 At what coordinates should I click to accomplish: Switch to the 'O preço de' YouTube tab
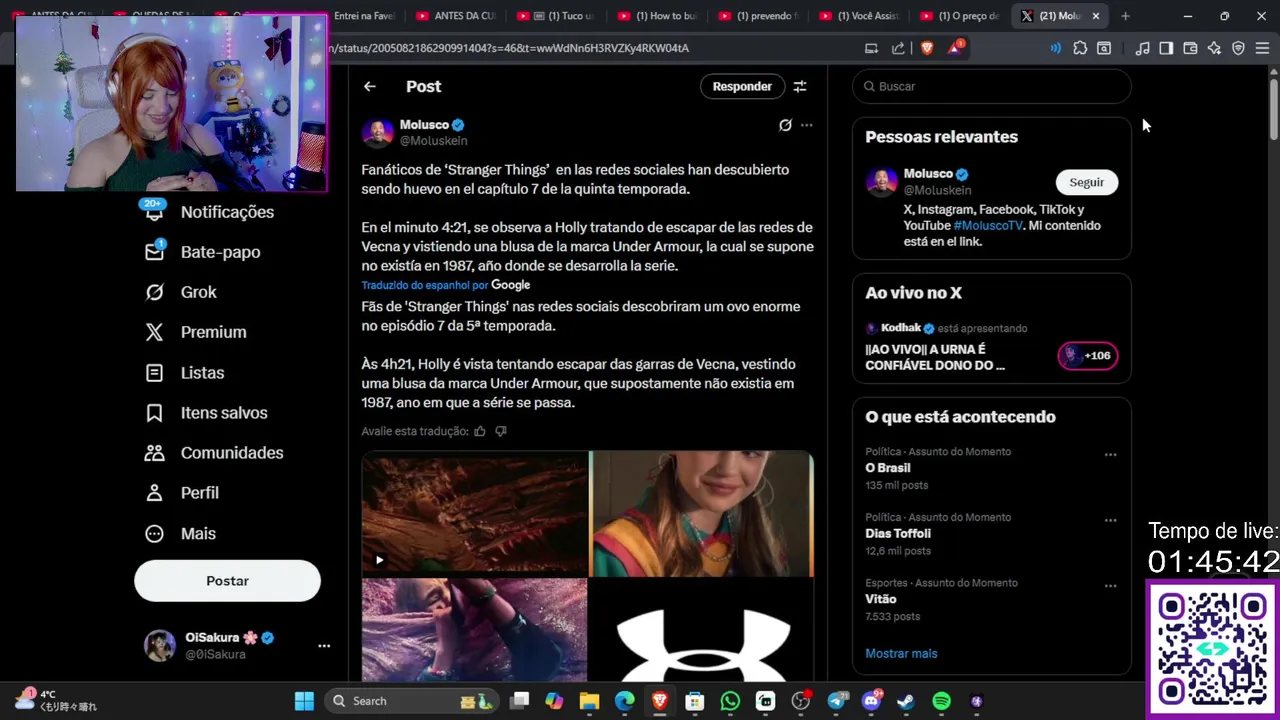(x=958, y=16)
